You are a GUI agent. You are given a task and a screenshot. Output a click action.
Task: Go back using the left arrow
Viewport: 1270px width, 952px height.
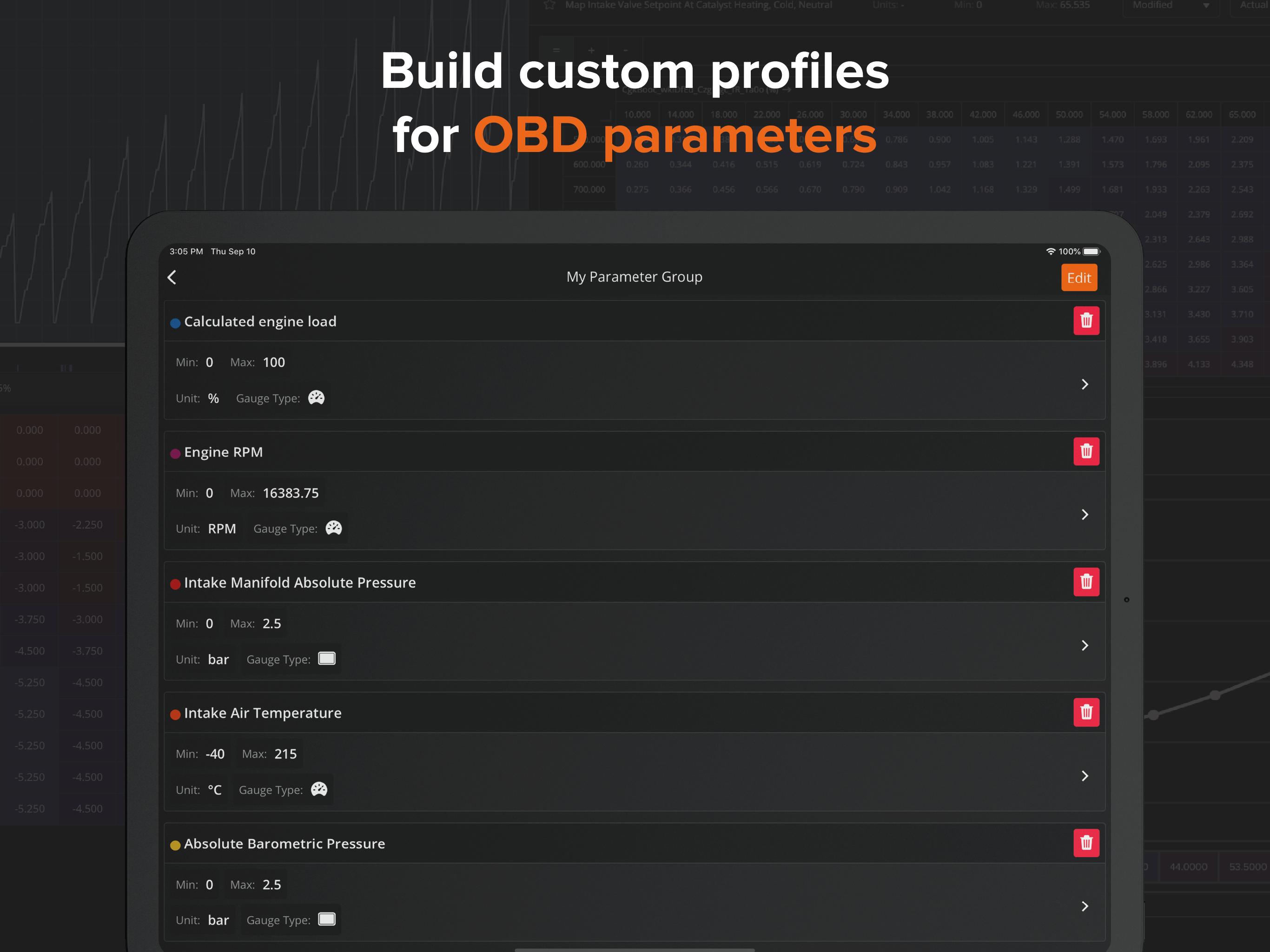point(172,278)
